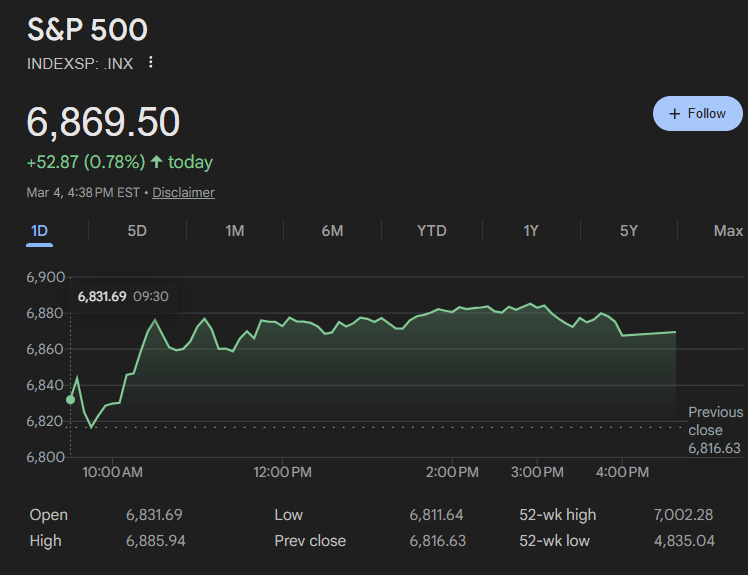The width and height of the screenshot is (748, 575).
Task: Click the 52-wk low value 4,835.04
Action: 684,541
